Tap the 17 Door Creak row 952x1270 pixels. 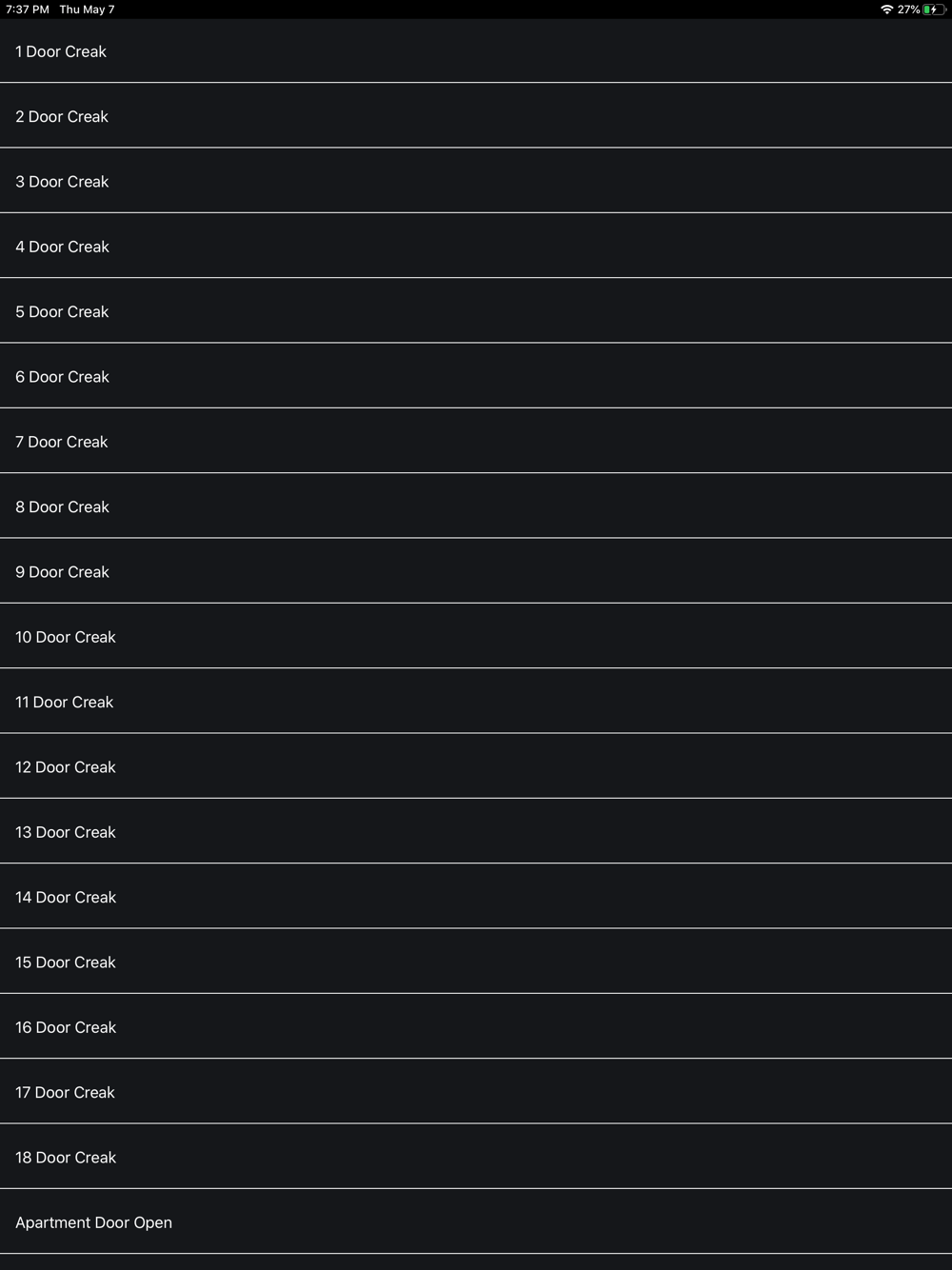(x=65, y=1092)
